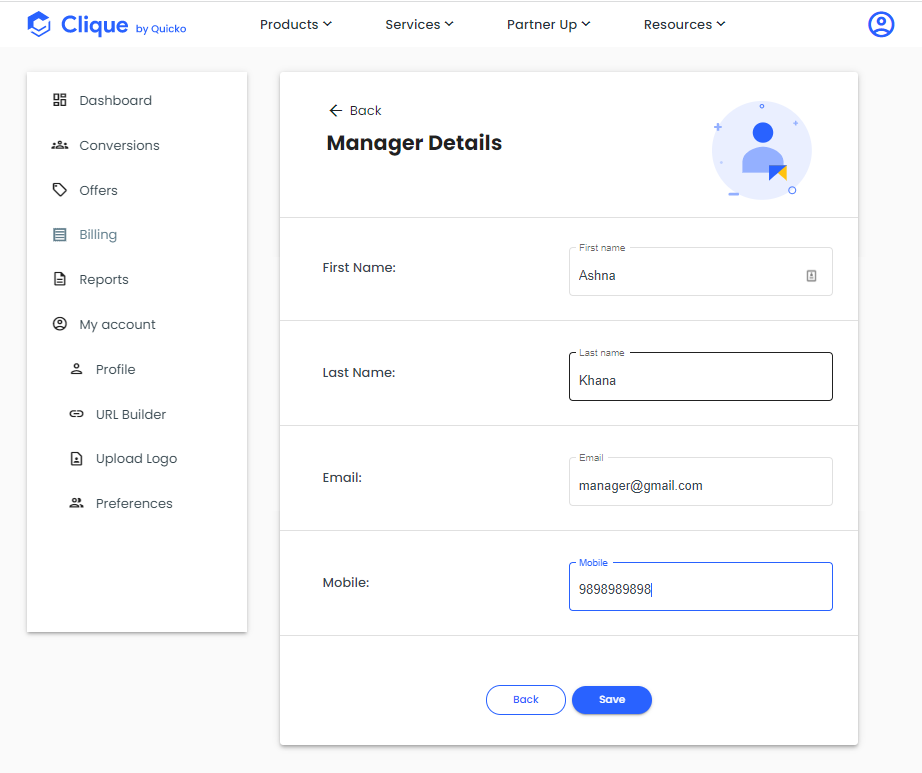Click the Preferences people icon

76,503
